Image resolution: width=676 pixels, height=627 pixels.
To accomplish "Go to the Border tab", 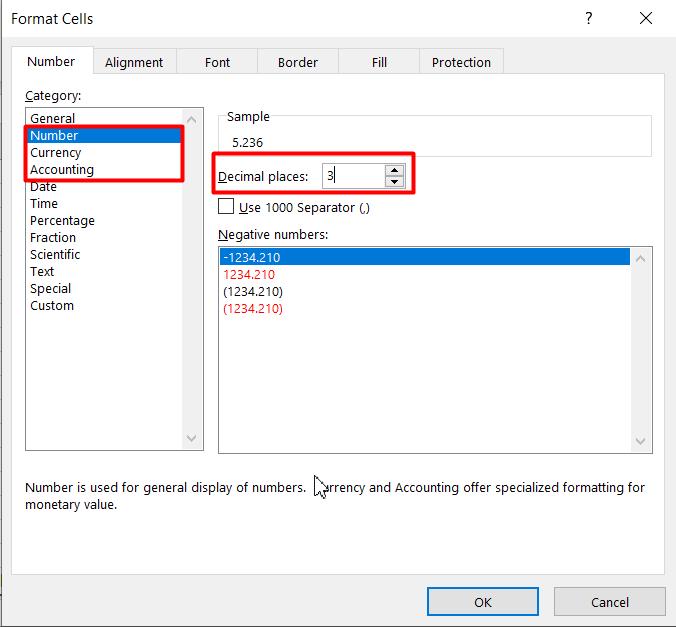I will pyautogui.click(x=297, y=62).
